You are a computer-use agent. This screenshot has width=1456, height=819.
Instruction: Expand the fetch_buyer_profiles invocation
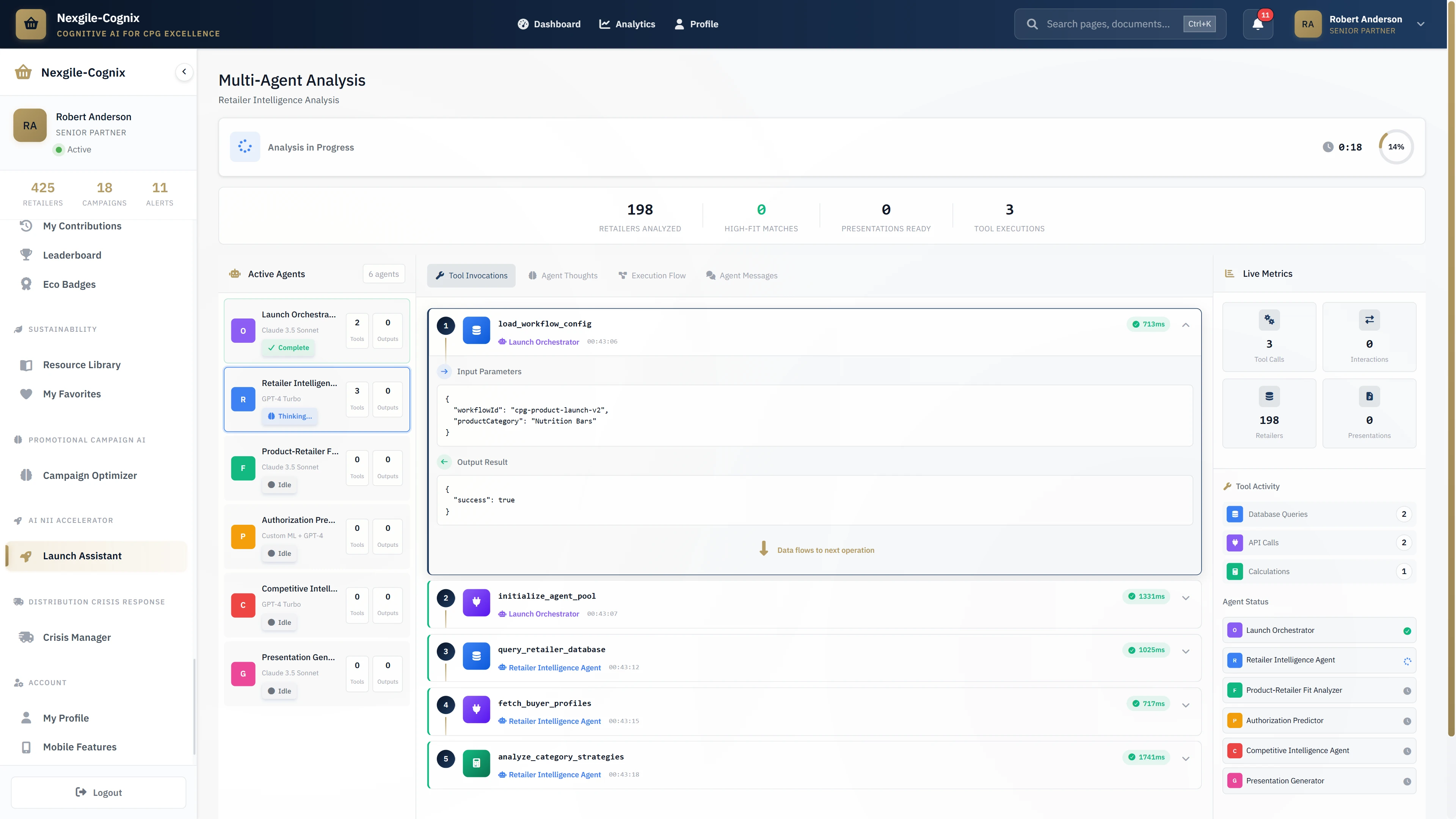(x=1186, y=705)
